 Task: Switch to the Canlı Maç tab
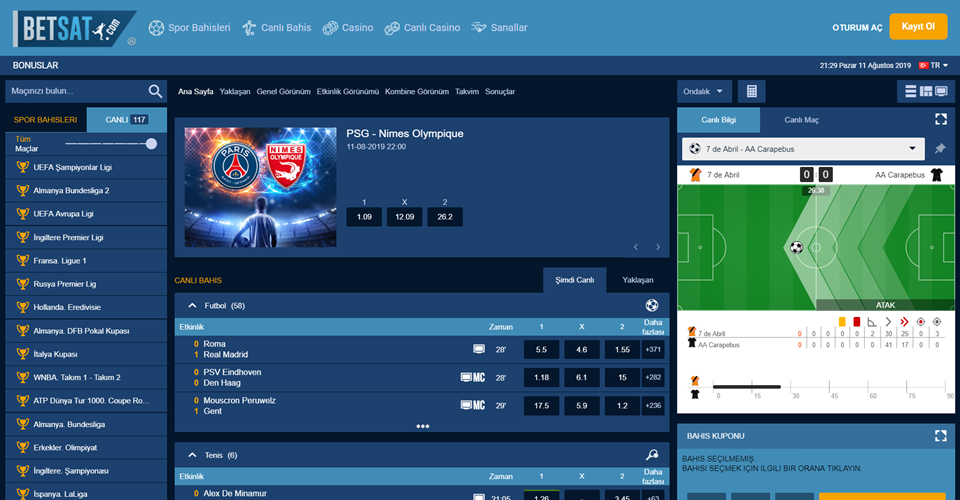click(801, 120)
